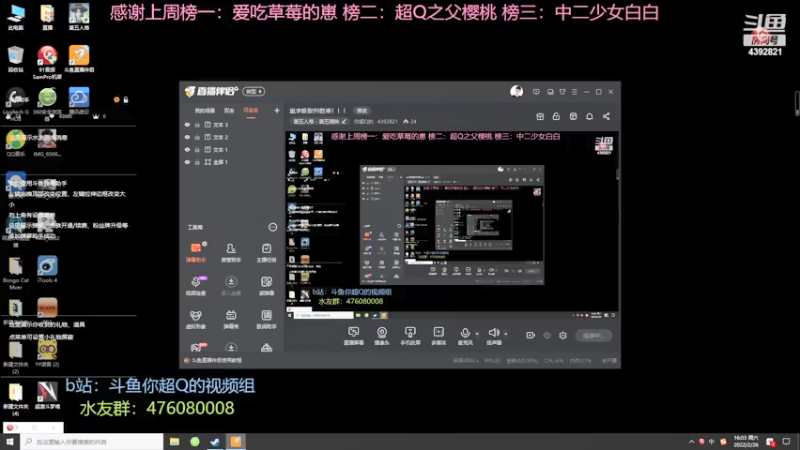The height and width of the screenshot is (450, 800).
Task: Hide the 文本 1 source layer
Action: (187, 149)
